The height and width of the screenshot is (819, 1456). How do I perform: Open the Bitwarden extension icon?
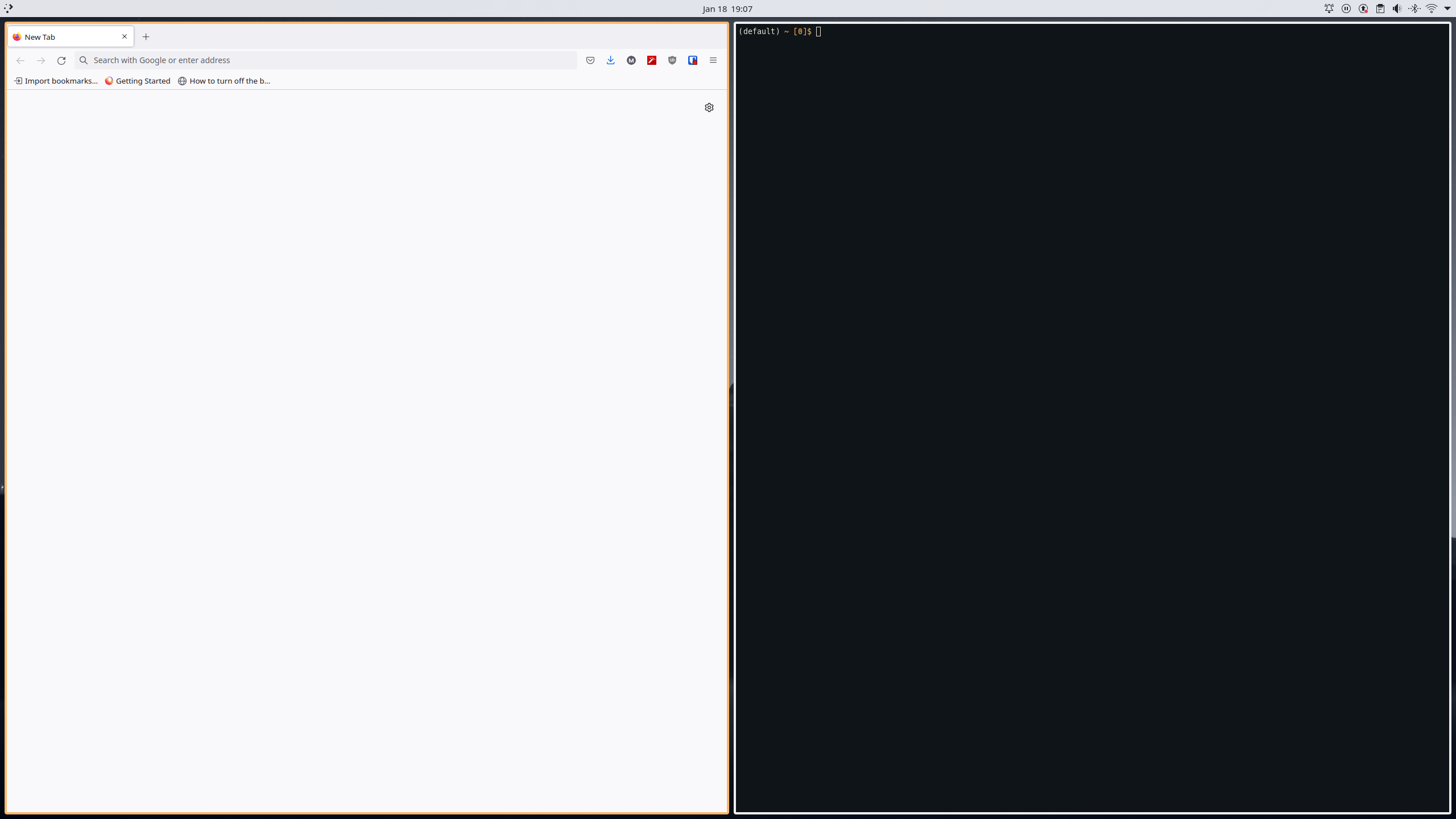[692, 60]
